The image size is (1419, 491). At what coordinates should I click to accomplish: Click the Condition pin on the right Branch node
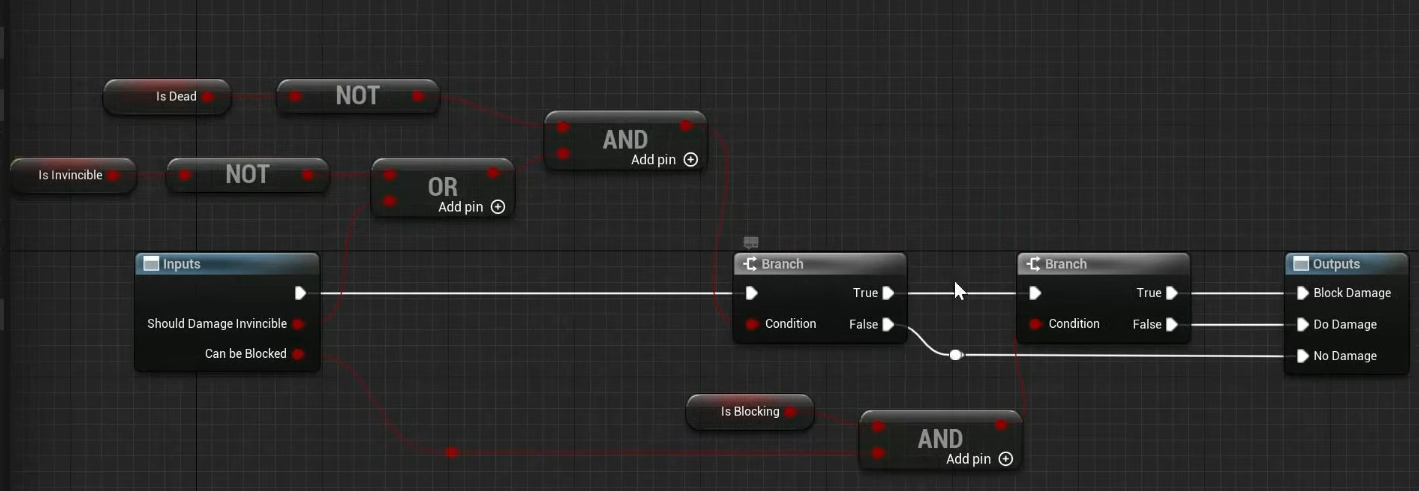tap(1036, 324)
